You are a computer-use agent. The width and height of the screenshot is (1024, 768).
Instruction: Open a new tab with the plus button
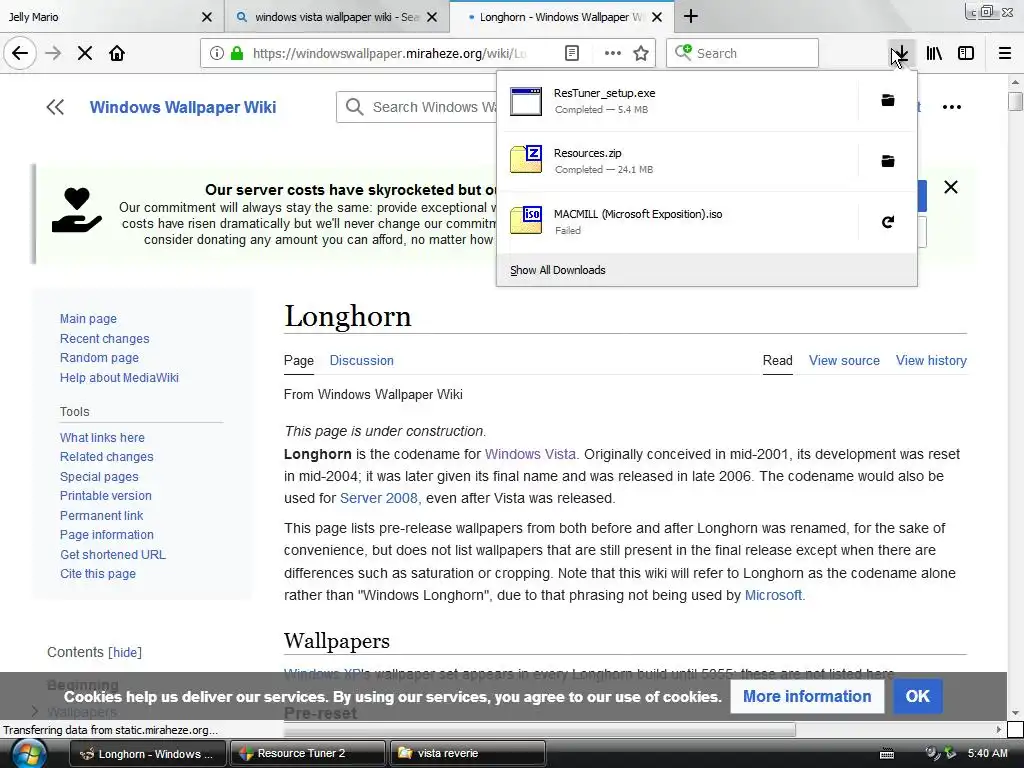tap(690, 16)
